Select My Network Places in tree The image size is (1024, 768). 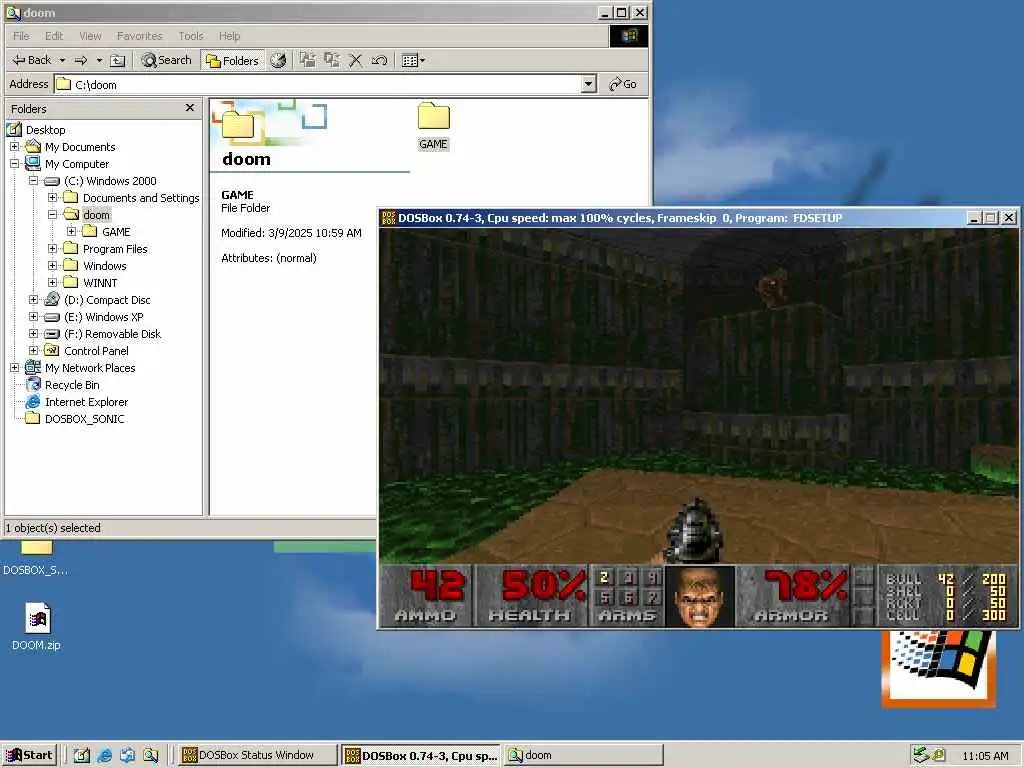click(x=90, y=368)
